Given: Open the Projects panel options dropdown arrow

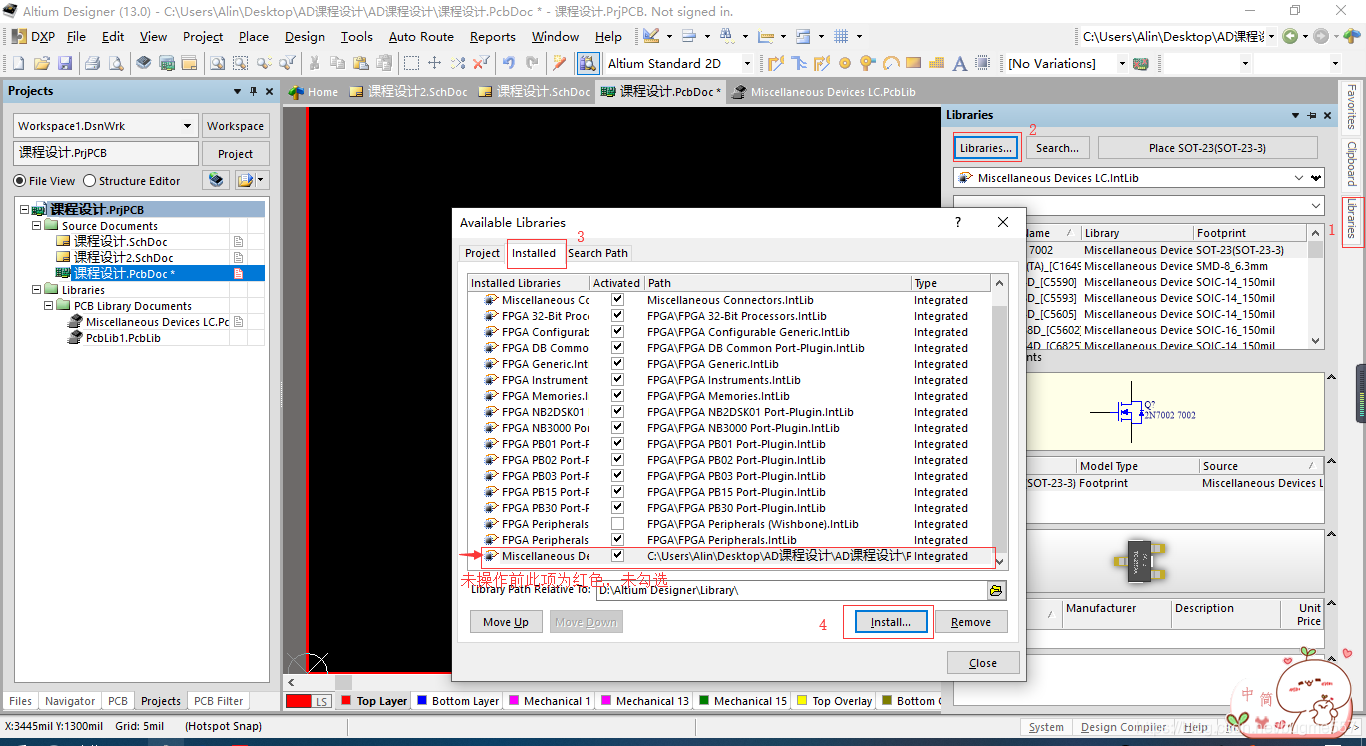Looking at the screenshot, I should click(x=237, y=91).
